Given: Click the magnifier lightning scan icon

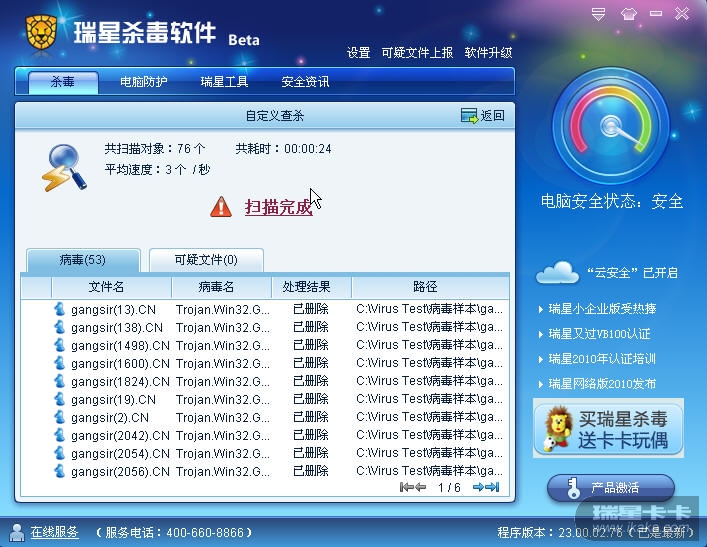Looking at the screenshot, I should (x=64, y=167).
